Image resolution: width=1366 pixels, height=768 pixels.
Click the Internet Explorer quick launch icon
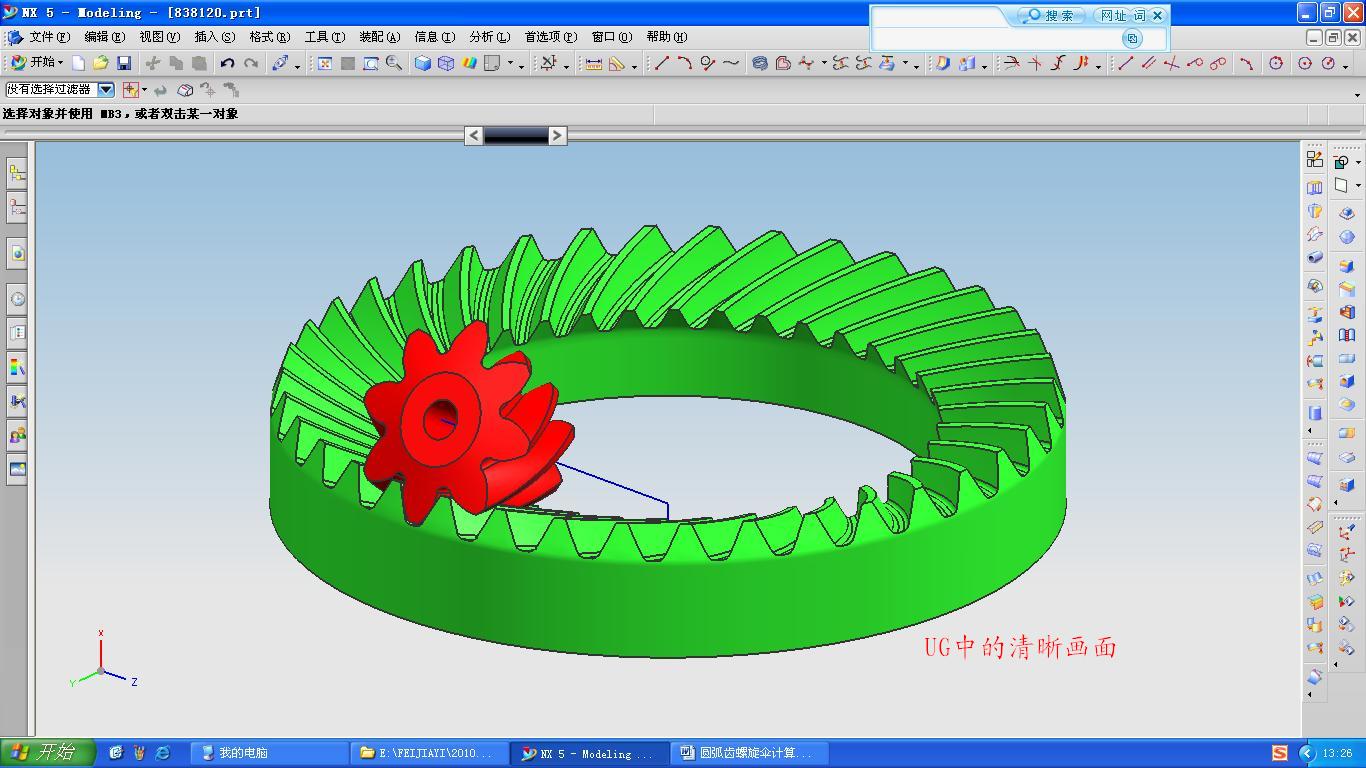coord(163,753)
